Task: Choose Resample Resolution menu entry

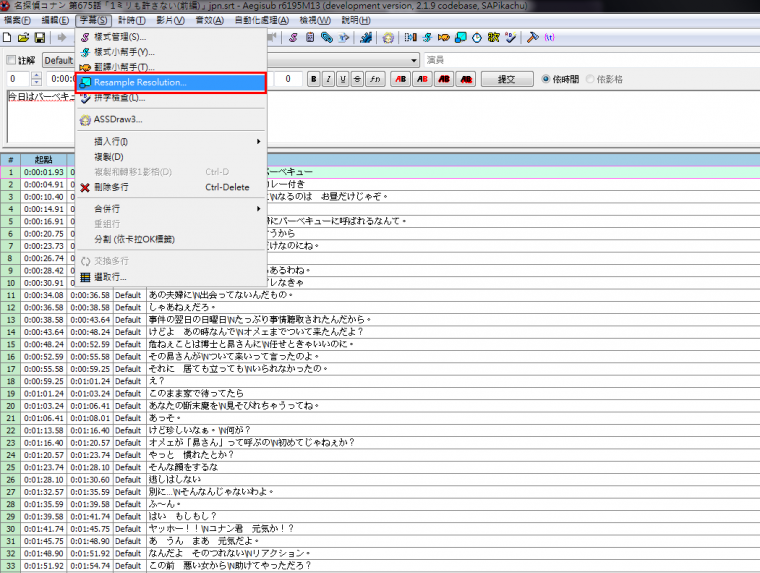Action: click(x=140, y=82)
